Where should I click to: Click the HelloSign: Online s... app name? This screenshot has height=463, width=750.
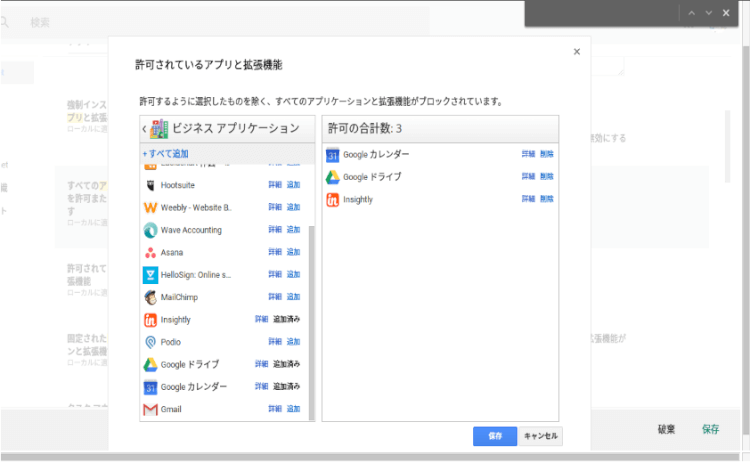[196, 275]
